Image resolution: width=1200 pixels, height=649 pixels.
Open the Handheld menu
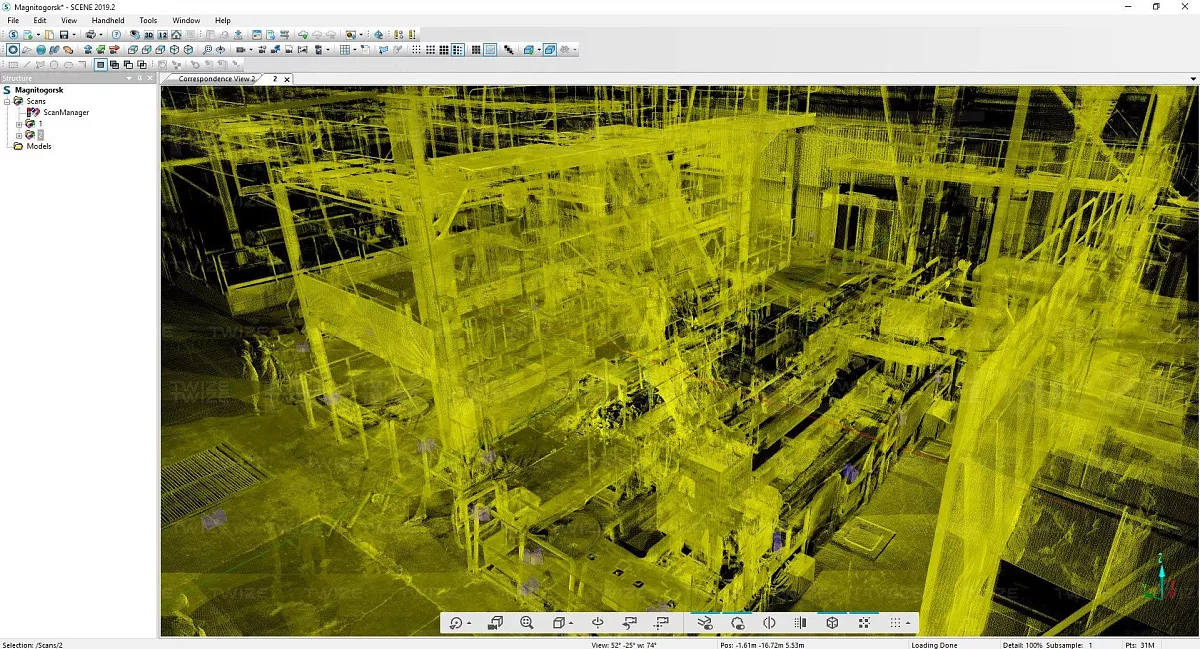click(108, 20)
